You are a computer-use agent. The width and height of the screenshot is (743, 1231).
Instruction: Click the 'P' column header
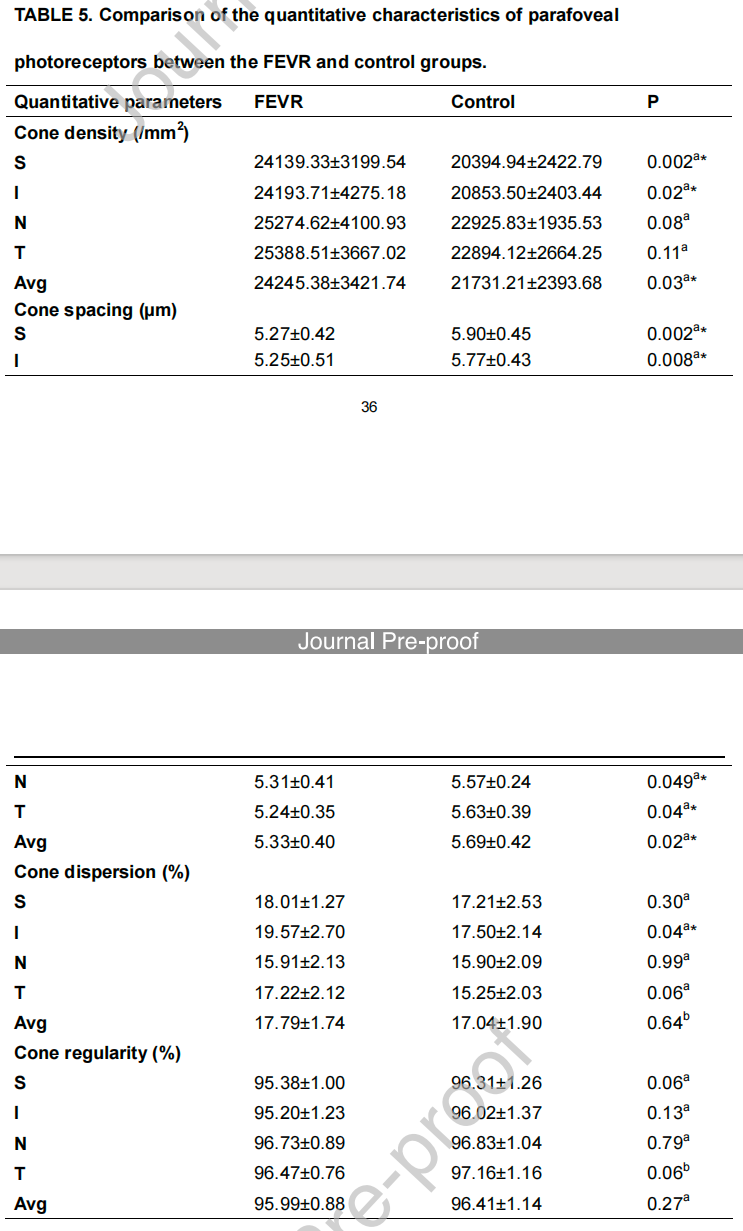point(653,102)
